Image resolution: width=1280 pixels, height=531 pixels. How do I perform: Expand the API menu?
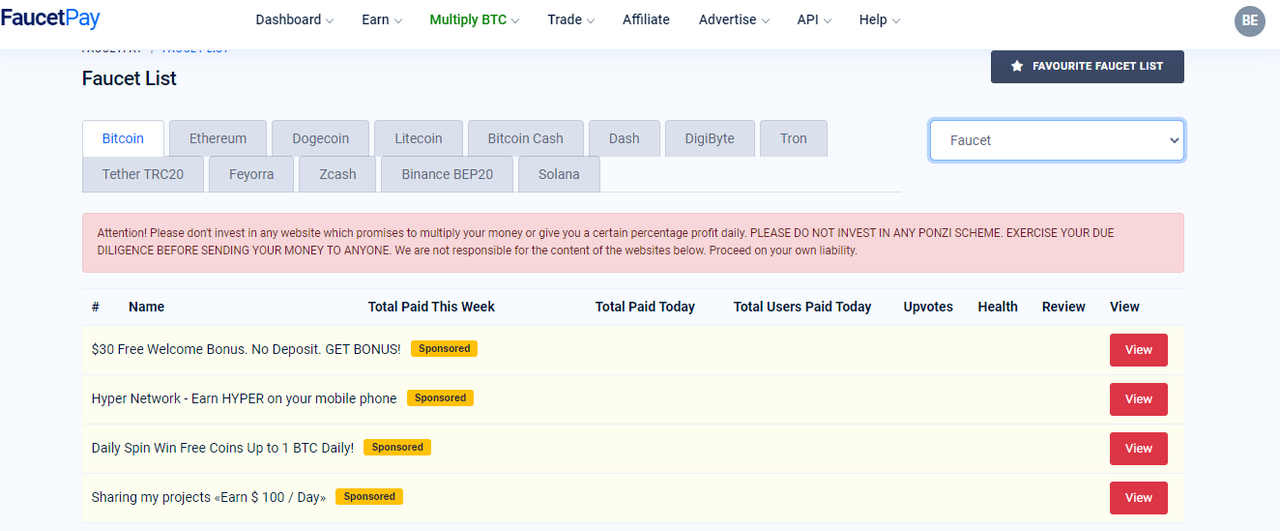coord(814,20)
